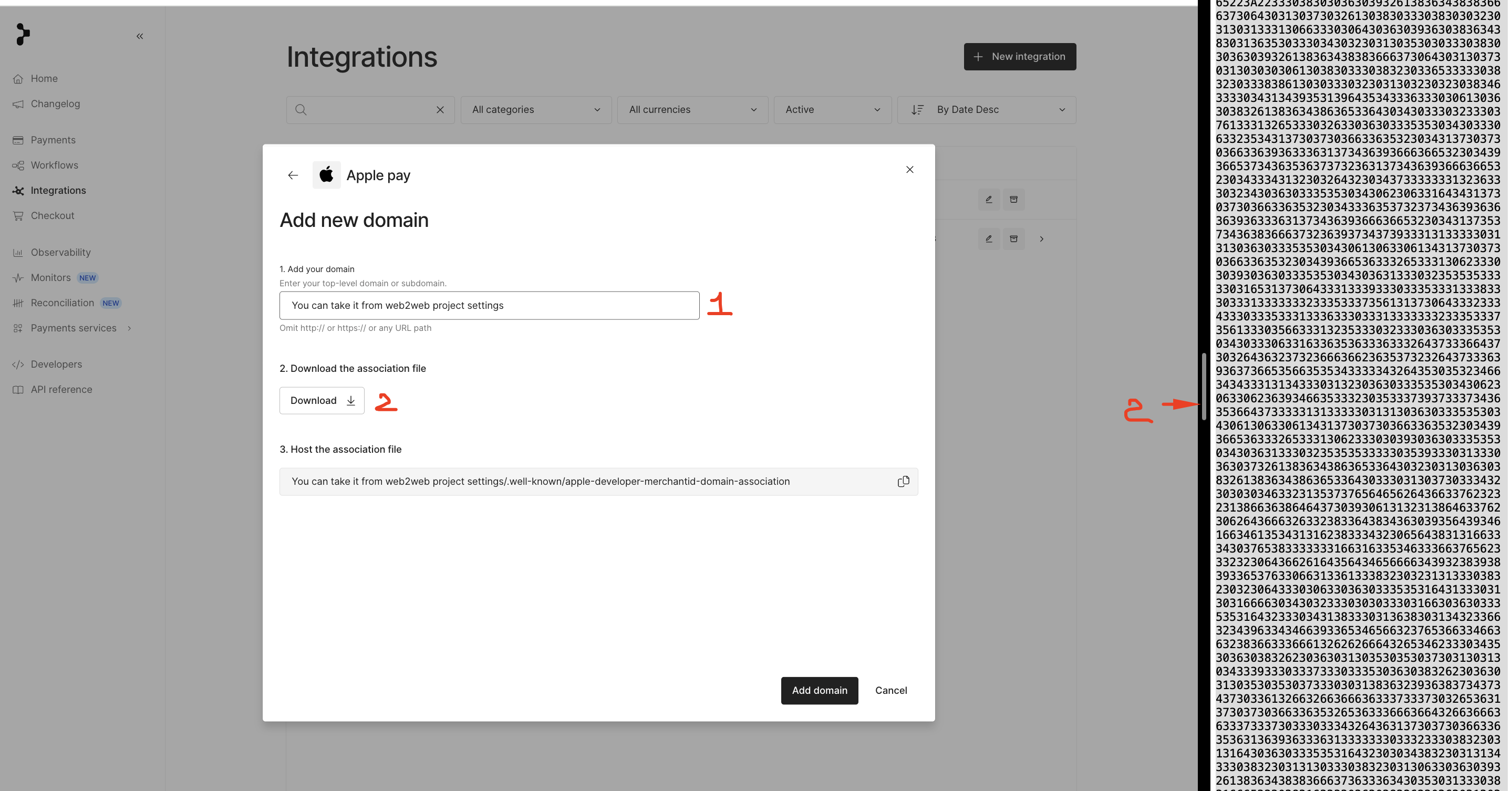Click the Changelog megaphone icon
The width and height of the screenshot is (1512, 791).
tap(18, 104)
